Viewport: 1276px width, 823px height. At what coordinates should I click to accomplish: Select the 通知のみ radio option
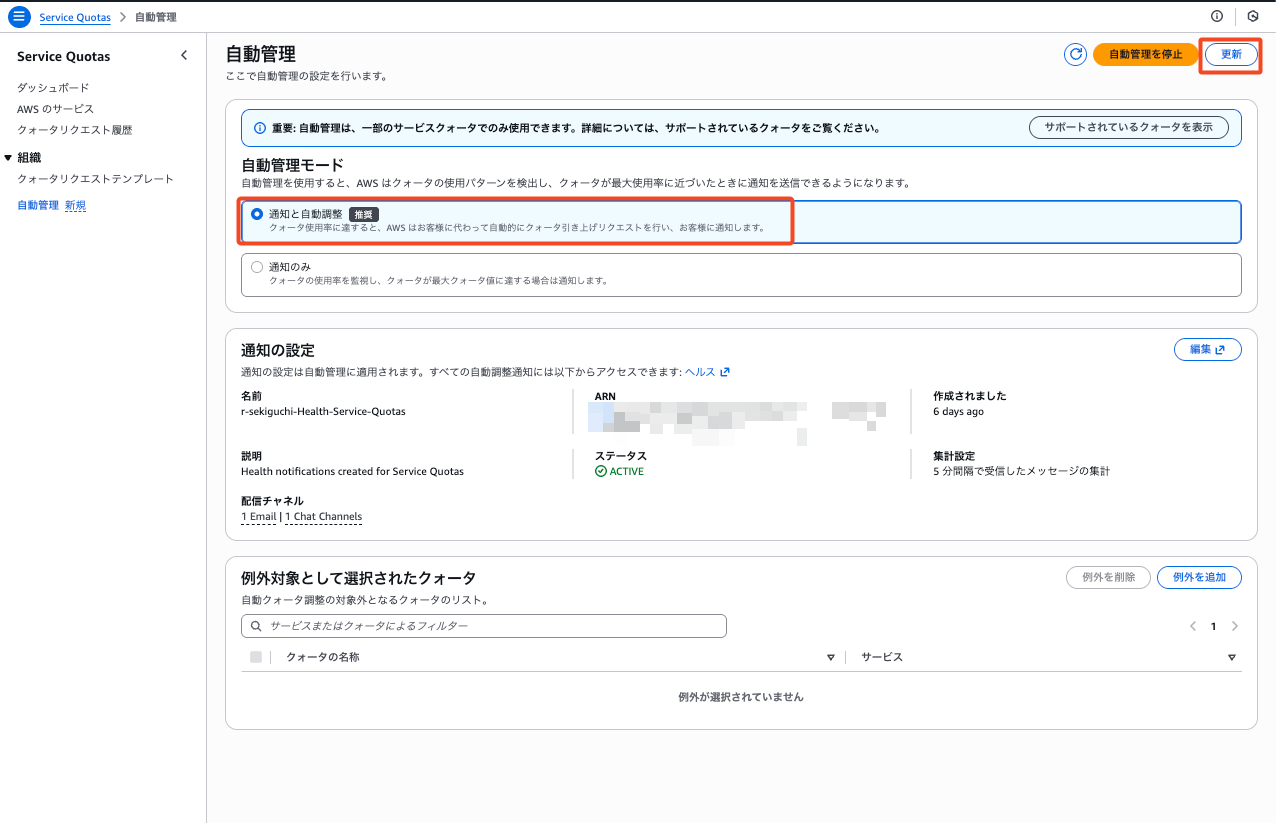point(258,267)
